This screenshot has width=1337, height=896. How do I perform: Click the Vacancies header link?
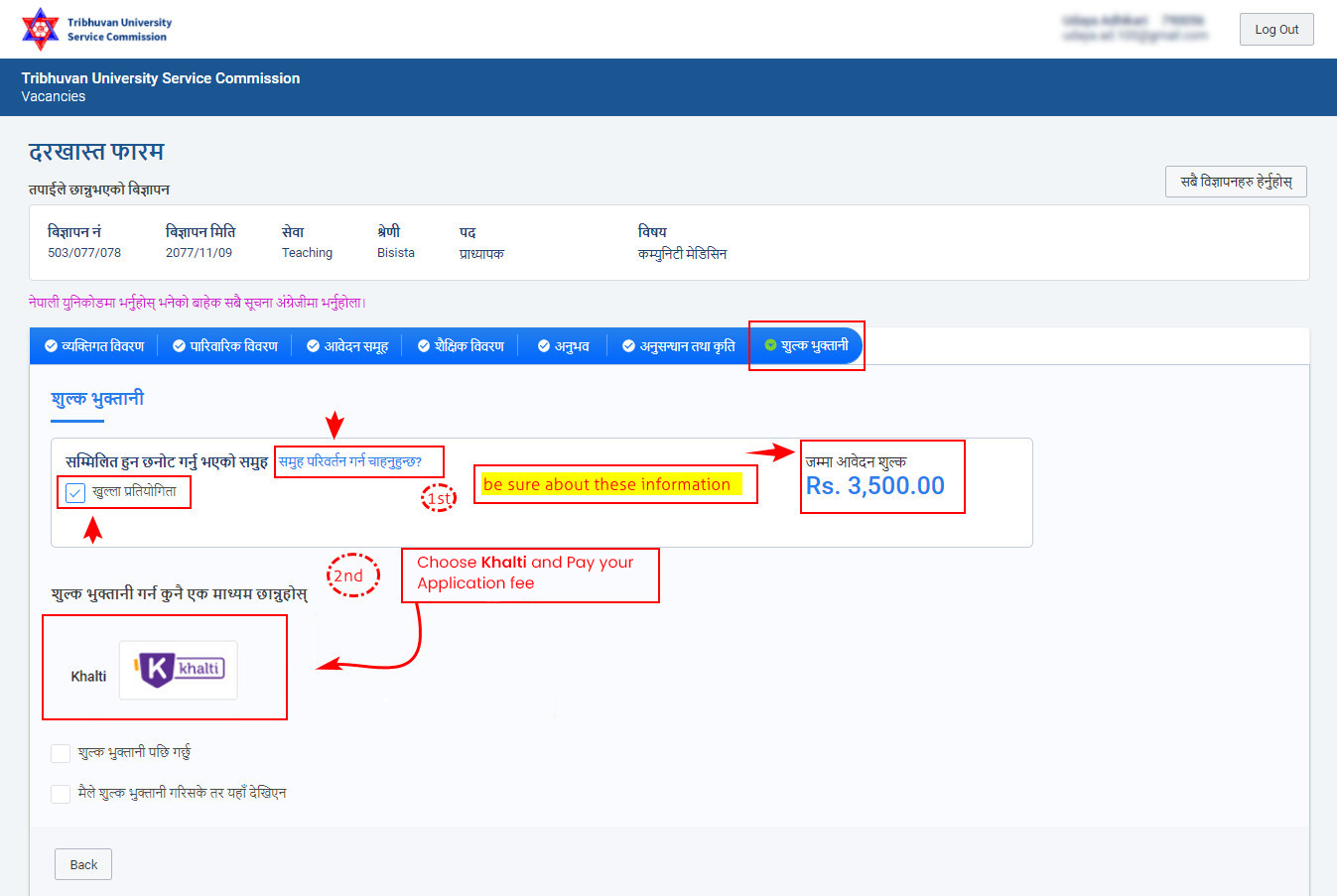coord(54,96)
